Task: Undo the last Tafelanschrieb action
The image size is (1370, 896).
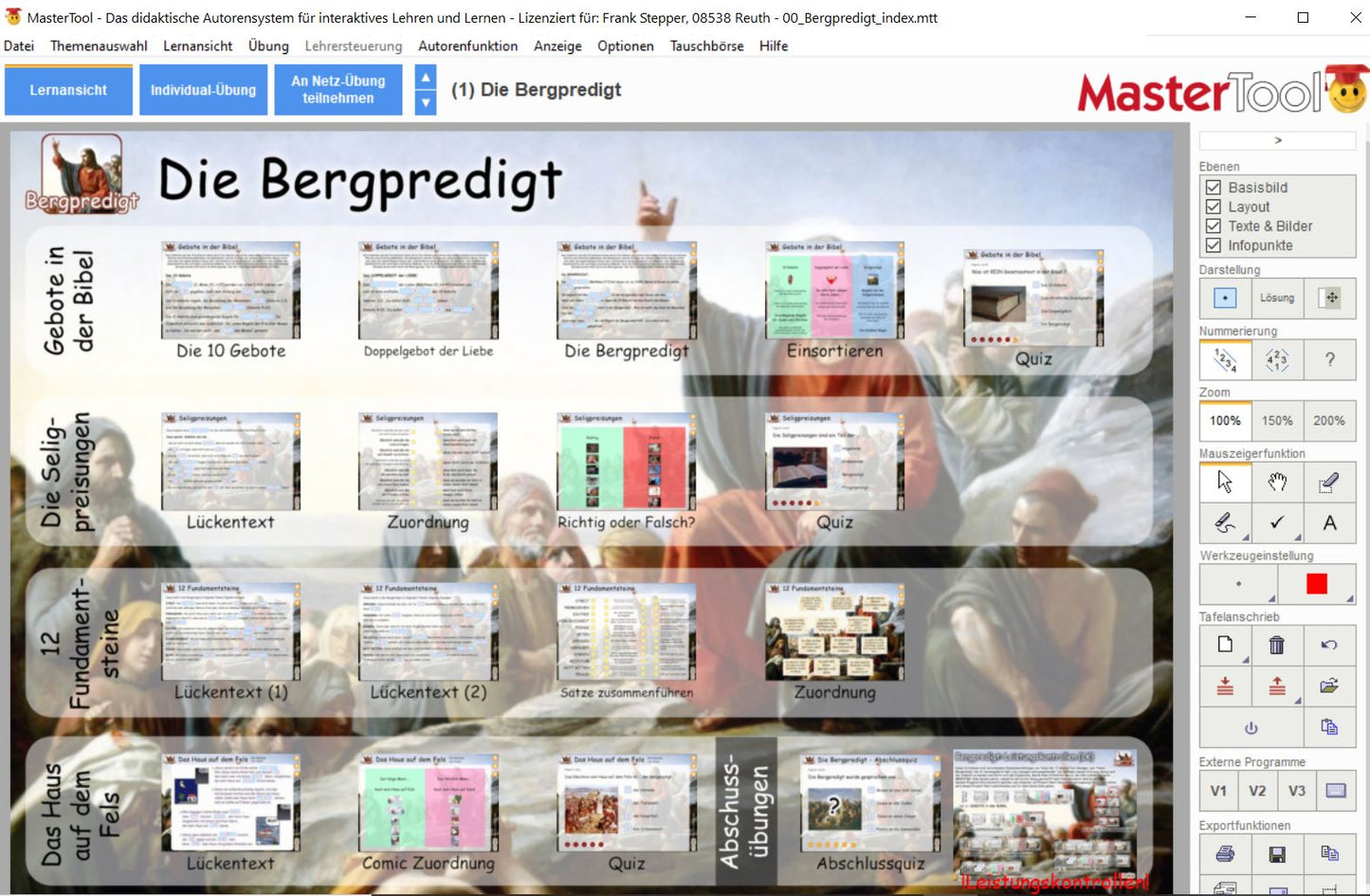Action: click(1329, 646)
